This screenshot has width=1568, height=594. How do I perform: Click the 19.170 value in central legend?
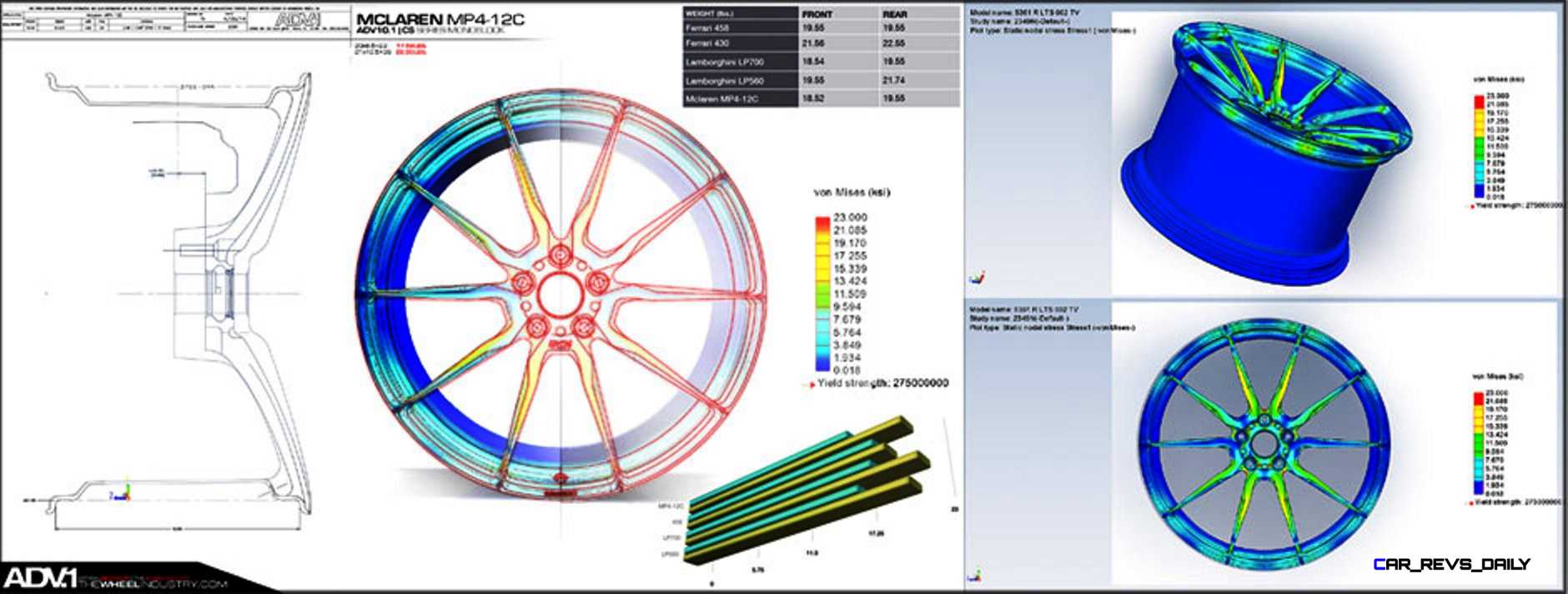point(850,243)
